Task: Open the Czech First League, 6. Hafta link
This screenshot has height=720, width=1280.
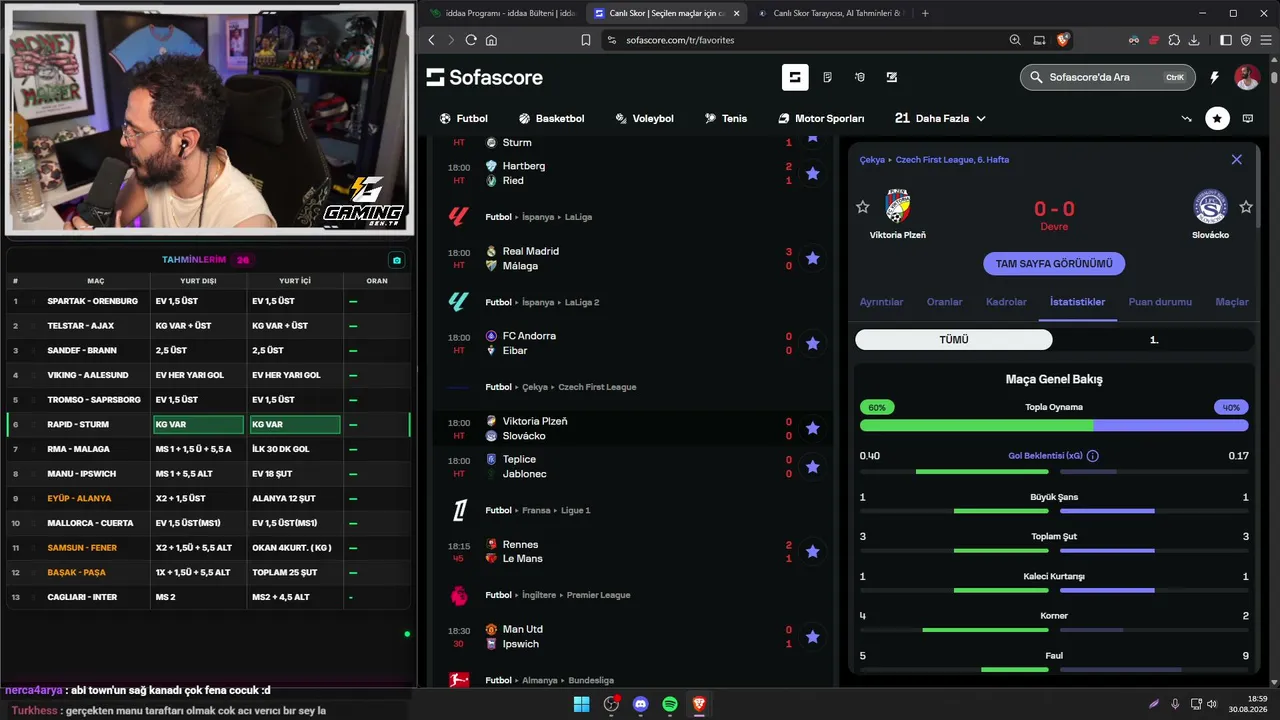Action: point(952,160)
